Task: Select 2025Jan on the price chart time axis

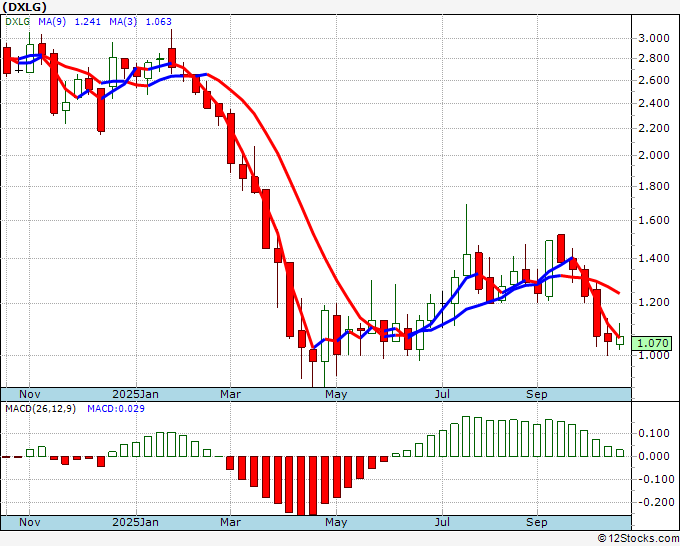Action: 135,394
